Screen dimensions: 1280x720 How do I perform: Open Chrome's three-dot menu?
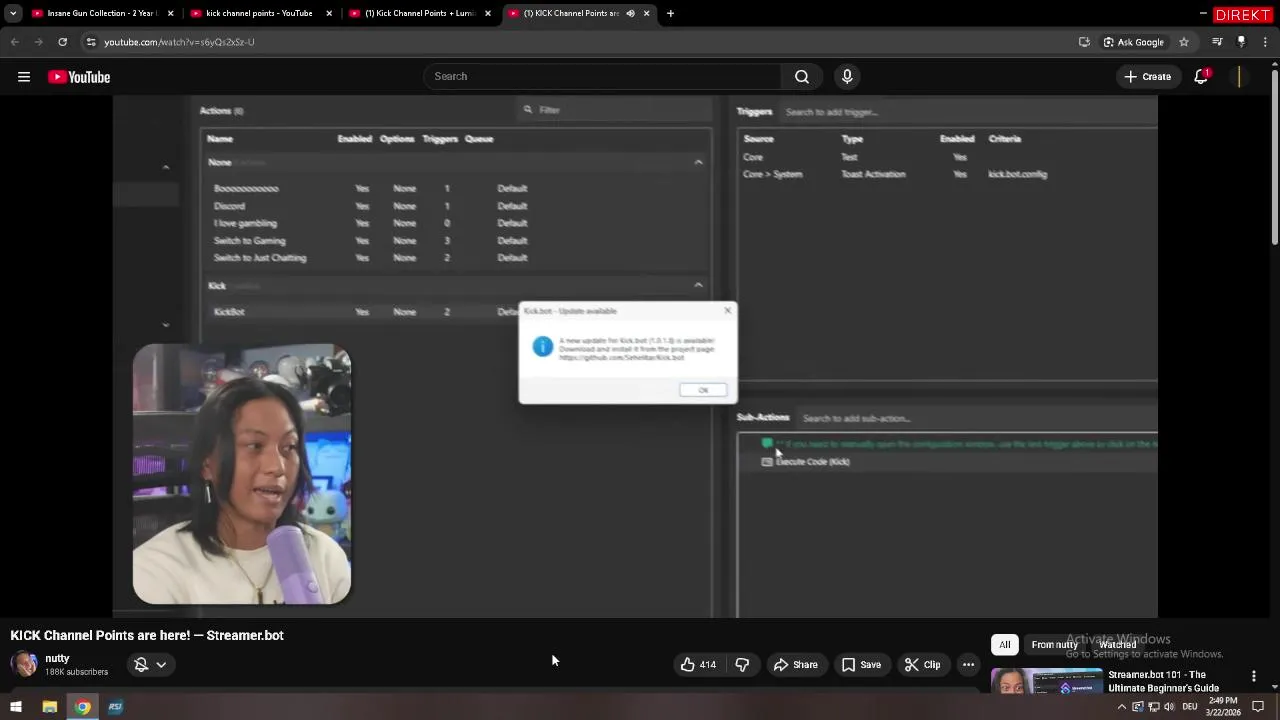(x=1265, y=42)
